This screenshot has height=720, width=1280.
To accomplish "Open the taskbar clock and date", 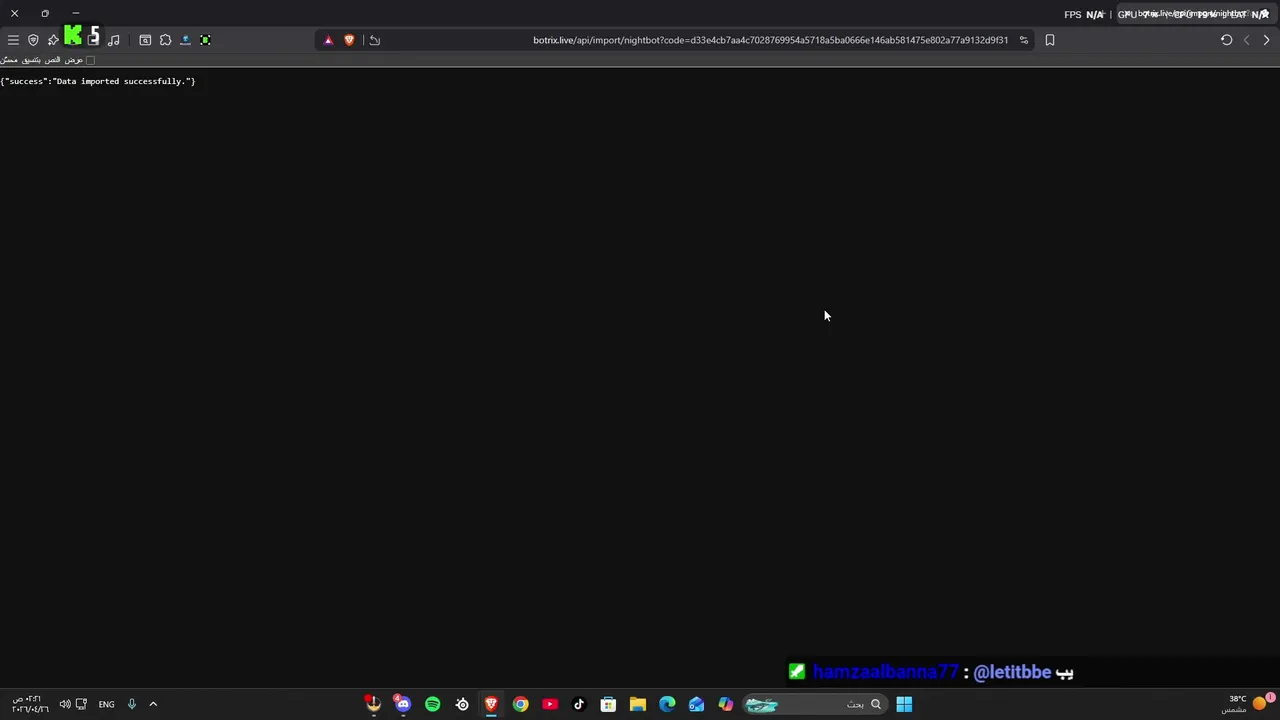I will click(x=29, y=704).
